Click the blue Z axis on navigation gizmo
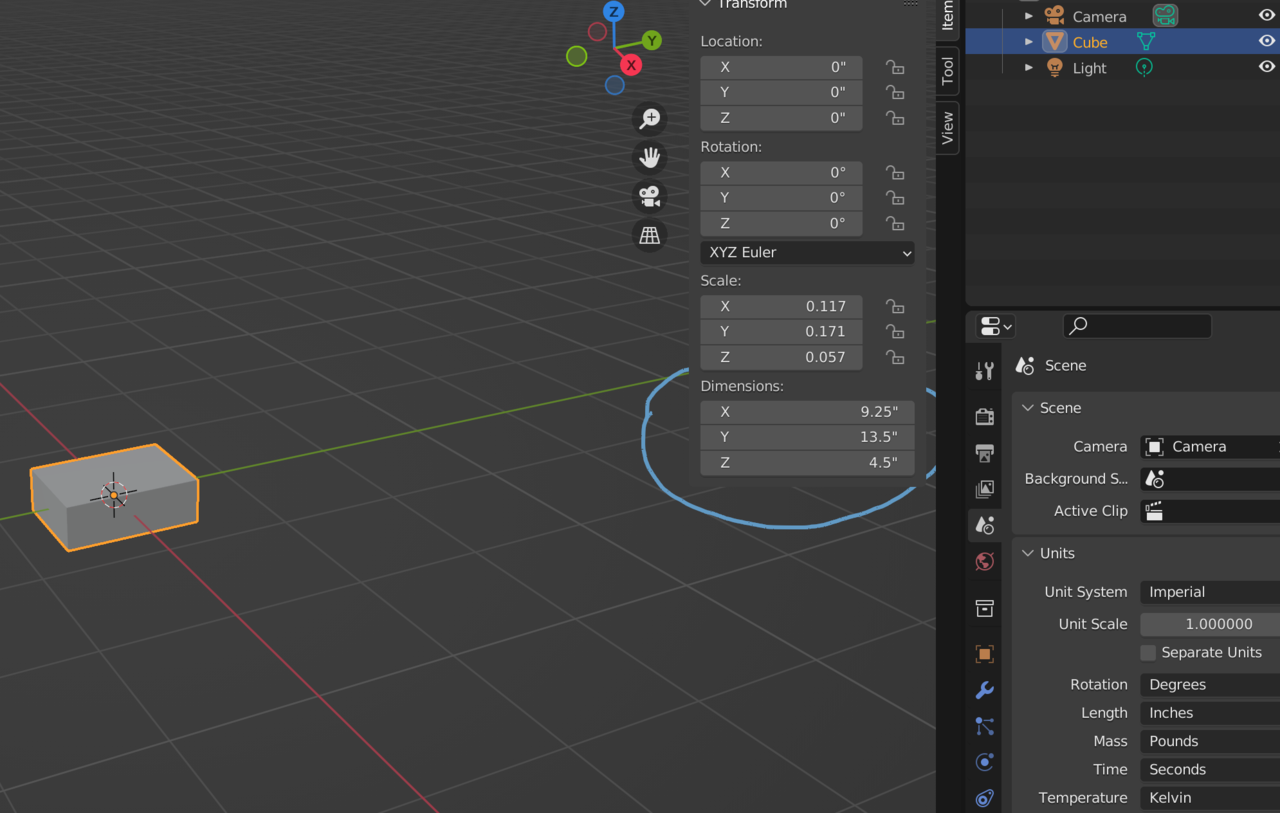 point(614,12)
